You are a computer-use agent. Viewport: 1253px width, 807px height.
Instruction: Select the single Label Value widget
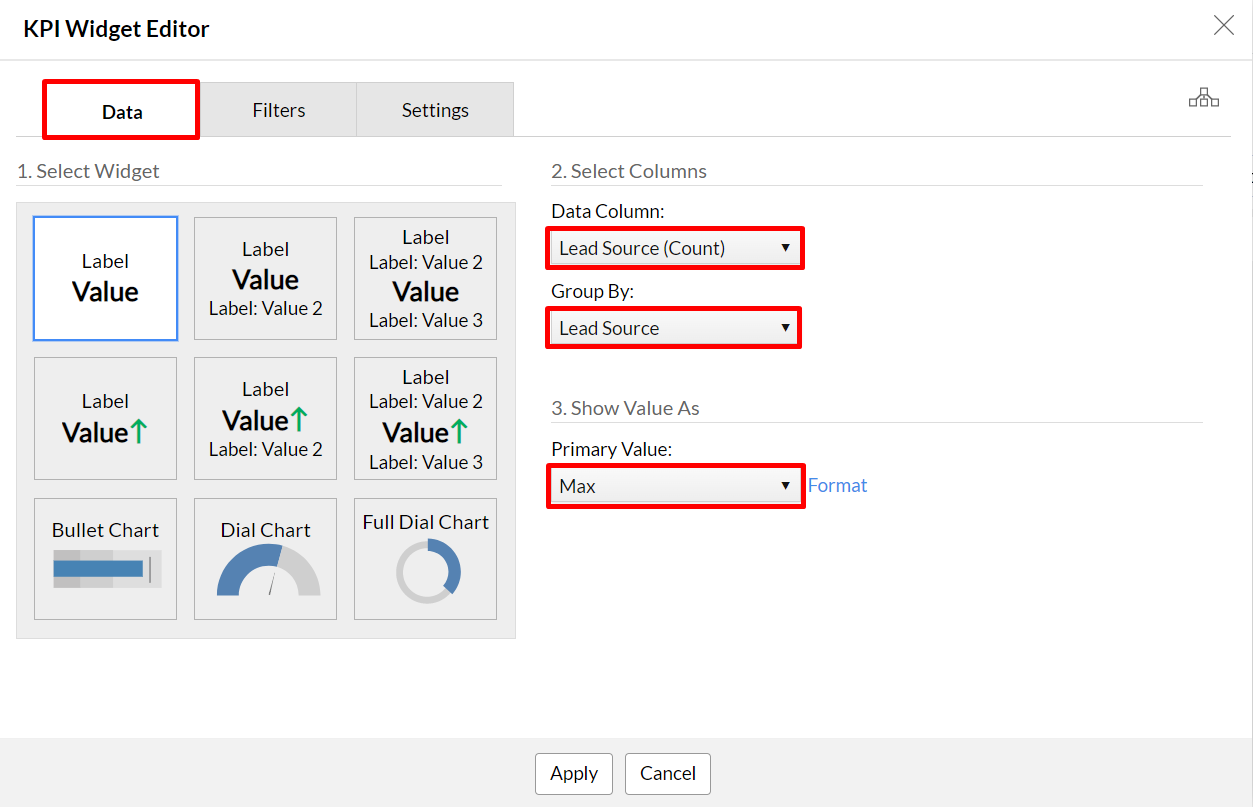[x=105, y=279]
